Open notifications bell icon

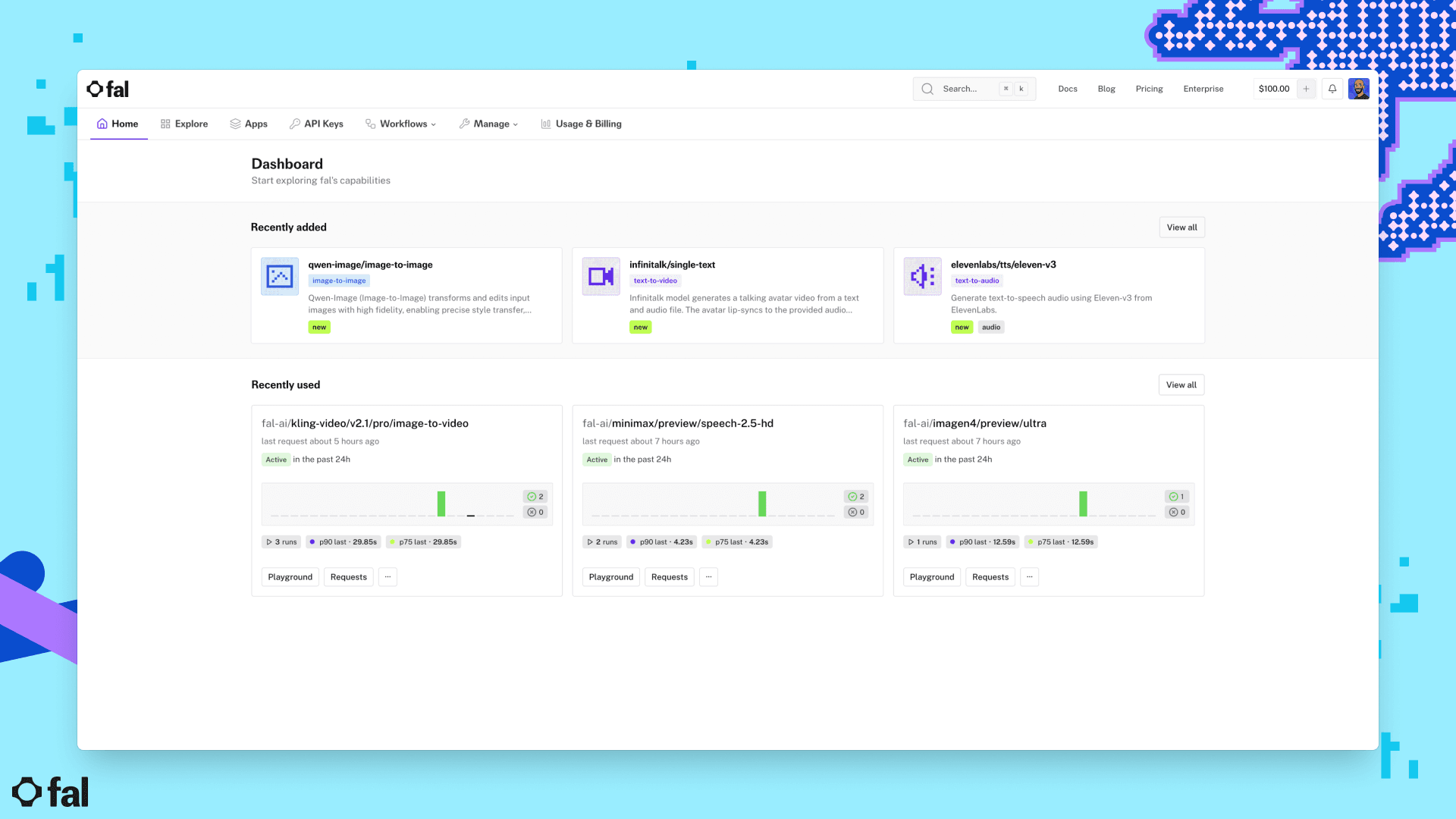pos(1332,89)
